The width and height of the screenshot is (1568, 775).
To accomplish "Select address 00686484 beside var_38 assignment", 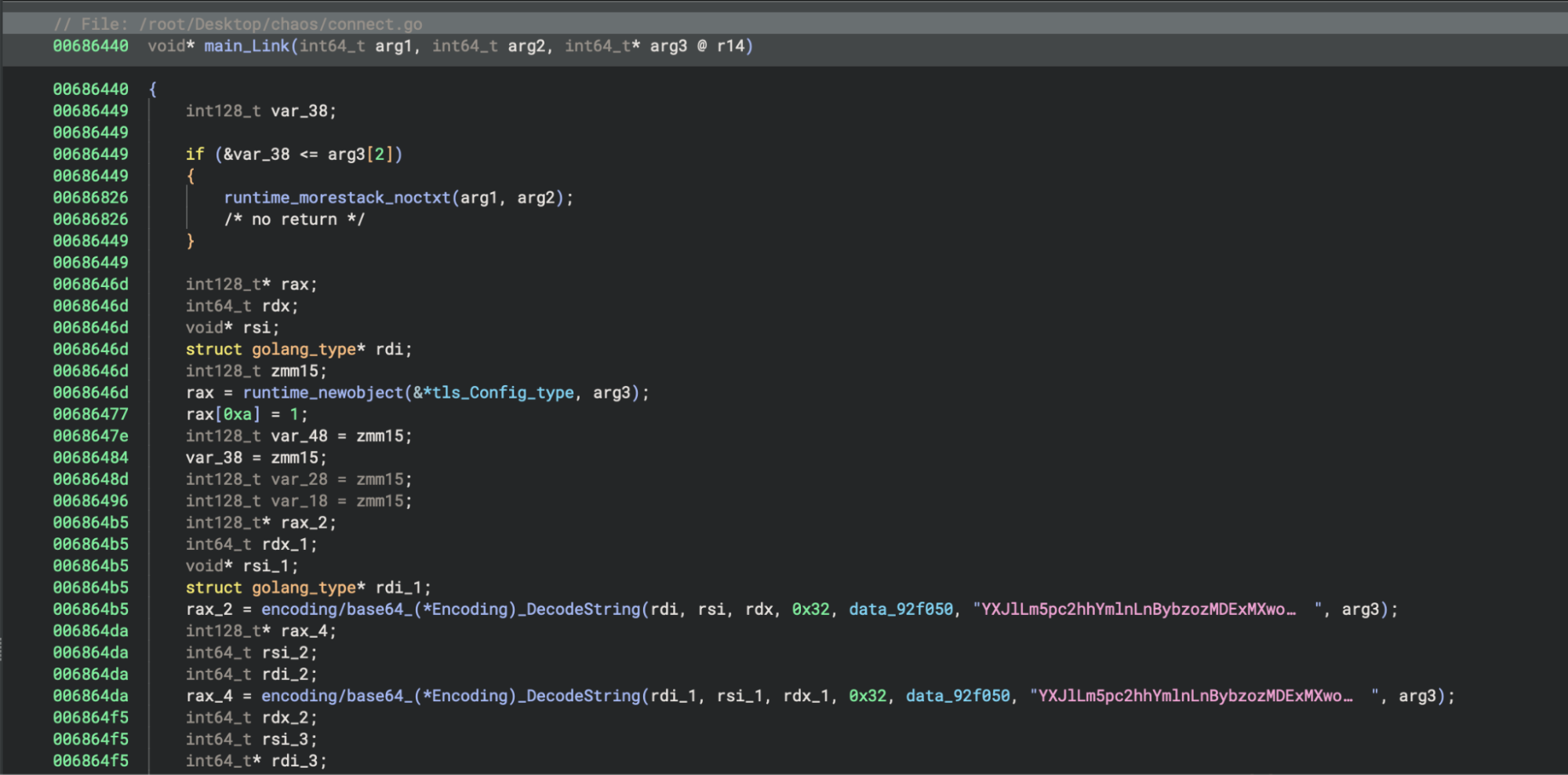I will pyautogui.click(x=90, y=457).
